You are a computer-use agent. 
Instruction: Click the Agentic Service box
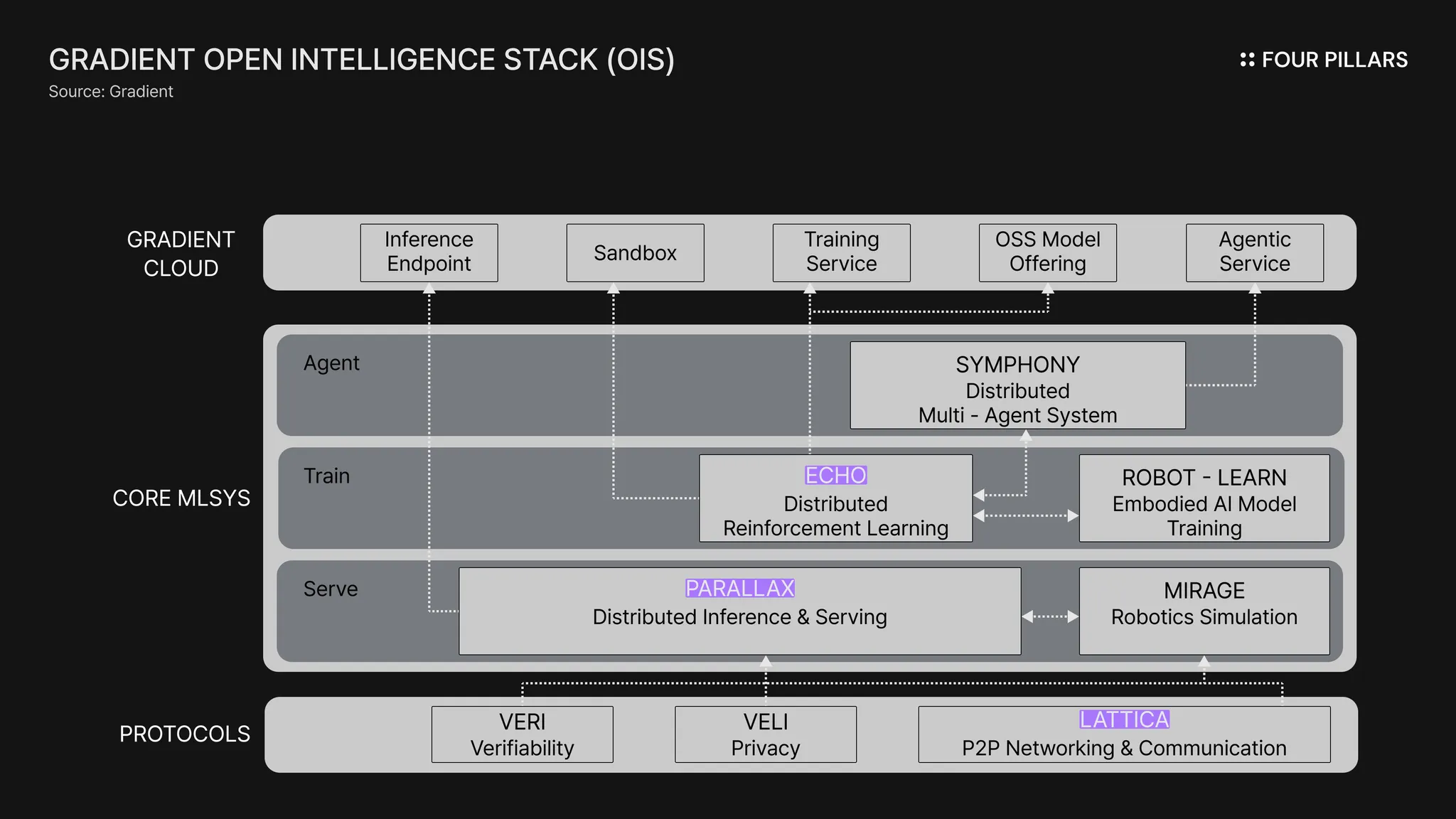coord(1254,252)
